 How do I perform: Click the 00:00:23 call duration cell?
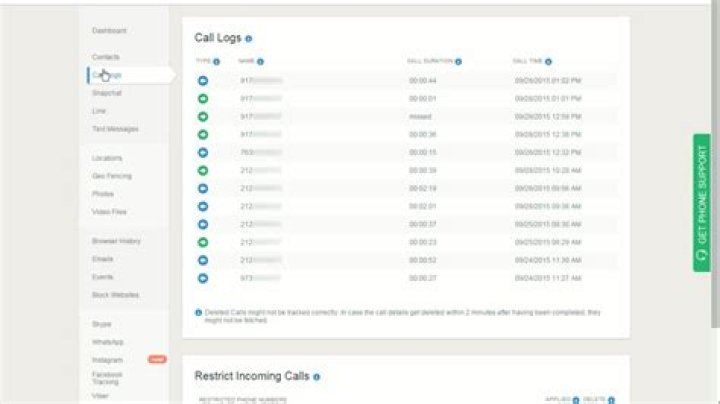coord(422,242)
